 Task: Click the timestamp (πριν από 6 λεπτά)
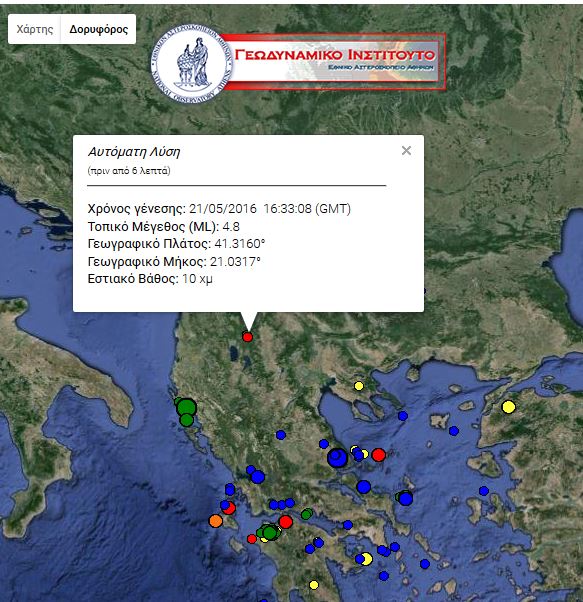point(129,170)
